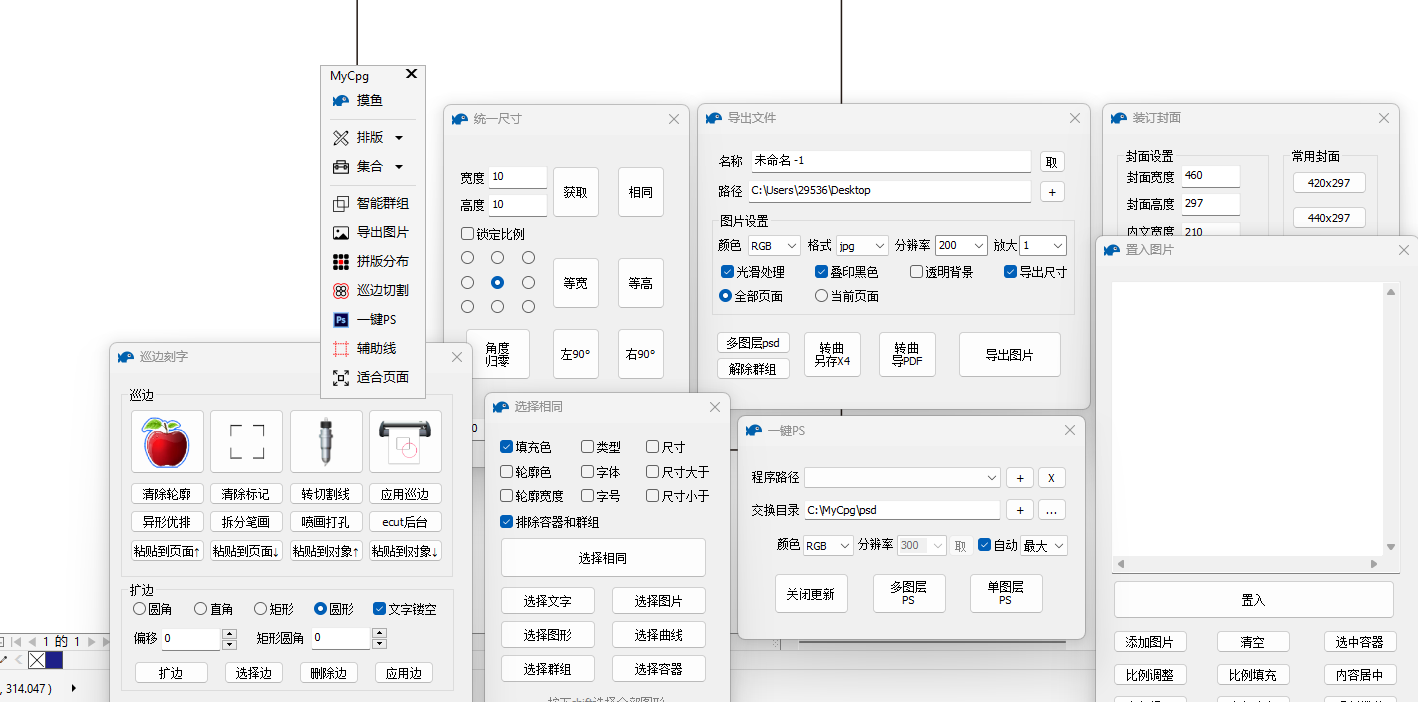This screenshot has width=1418, height=702.
Task: Open 导出图片 in MyCpg panel
Action: tap(370, 233)
